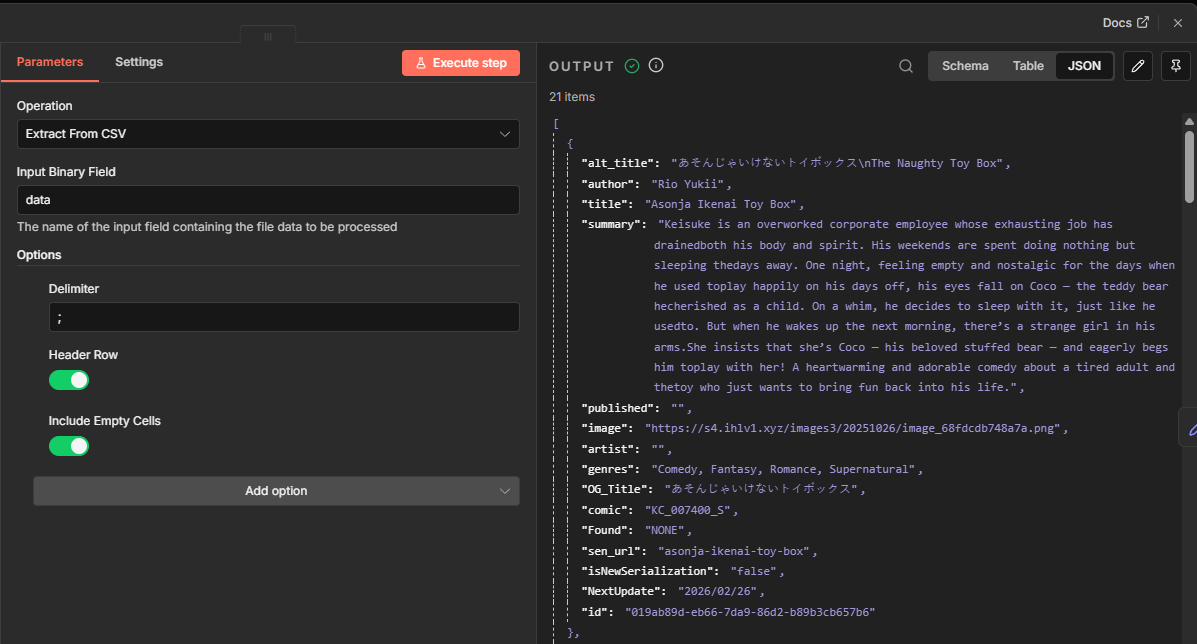Click the drag handle at panel top
1197x644 pixels.
coord(268,36)
